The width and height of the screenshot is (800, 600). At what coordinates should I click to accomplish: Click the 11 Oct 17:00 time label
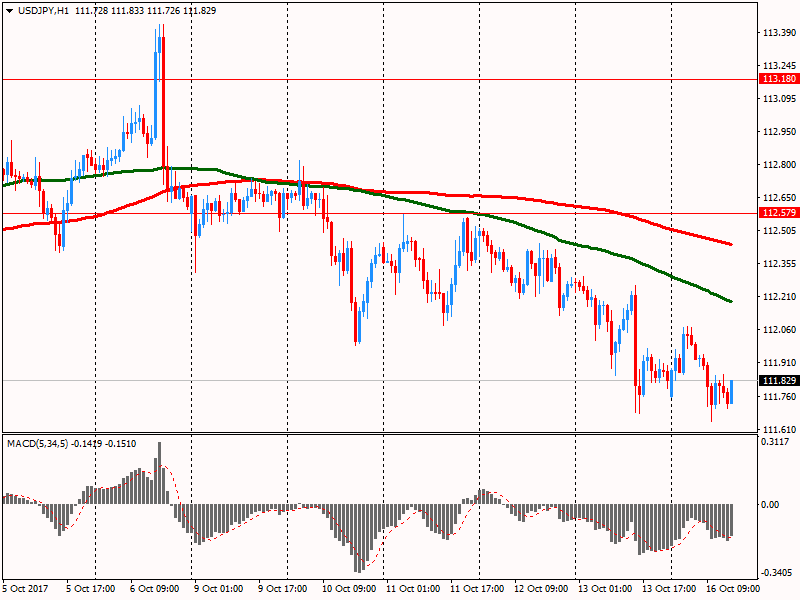point(477,589)
